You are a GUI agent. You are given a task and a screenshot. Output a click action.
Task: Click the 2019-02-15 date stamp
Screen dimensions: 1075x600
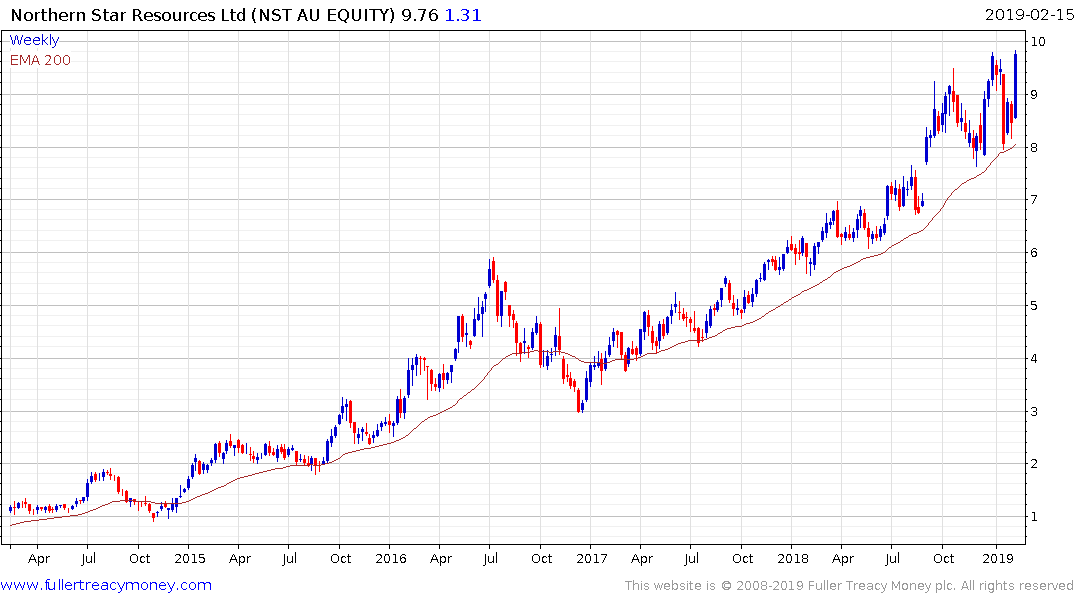click(1029, 15)
